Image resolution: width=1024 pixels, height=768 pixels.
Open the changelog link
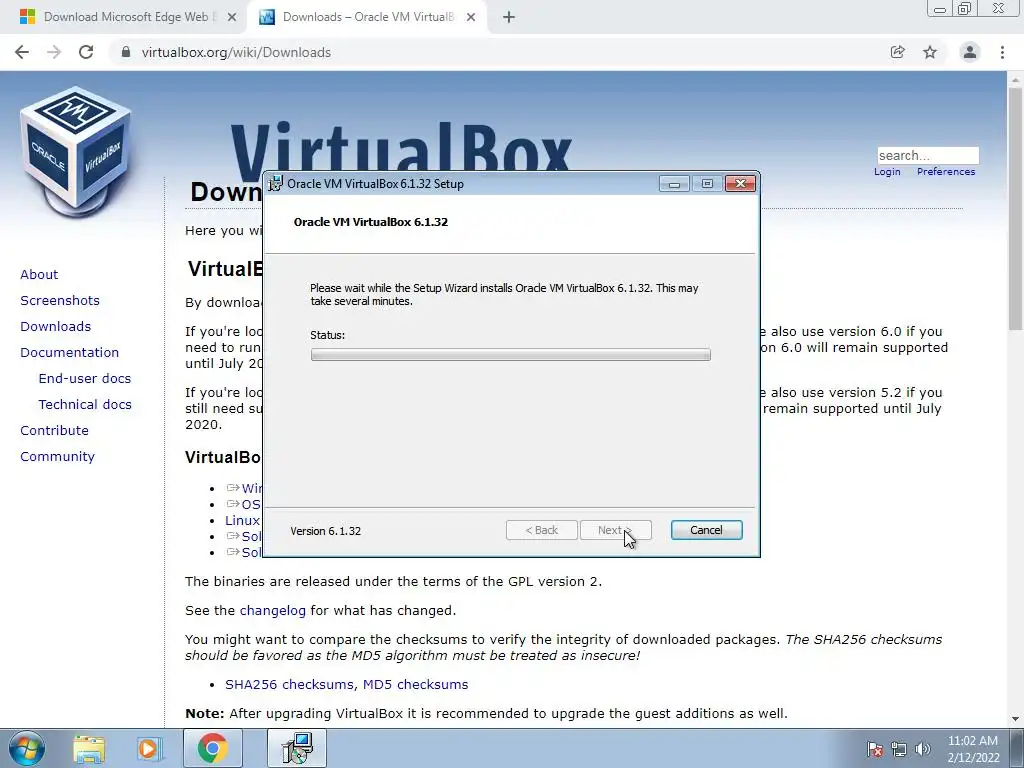click(x=272, y=611)
